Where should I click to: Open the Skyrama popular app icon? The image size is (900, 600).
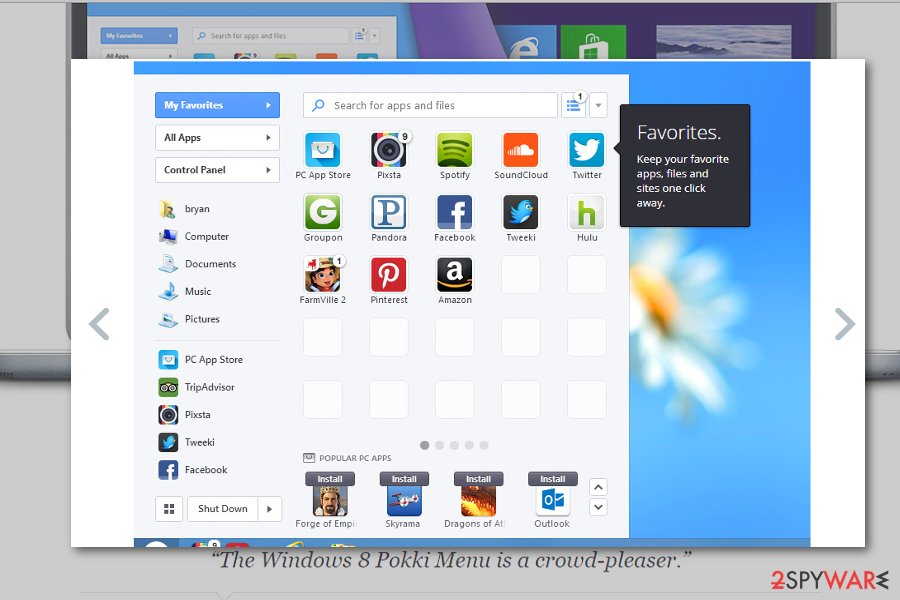click(x=404, y=501)
